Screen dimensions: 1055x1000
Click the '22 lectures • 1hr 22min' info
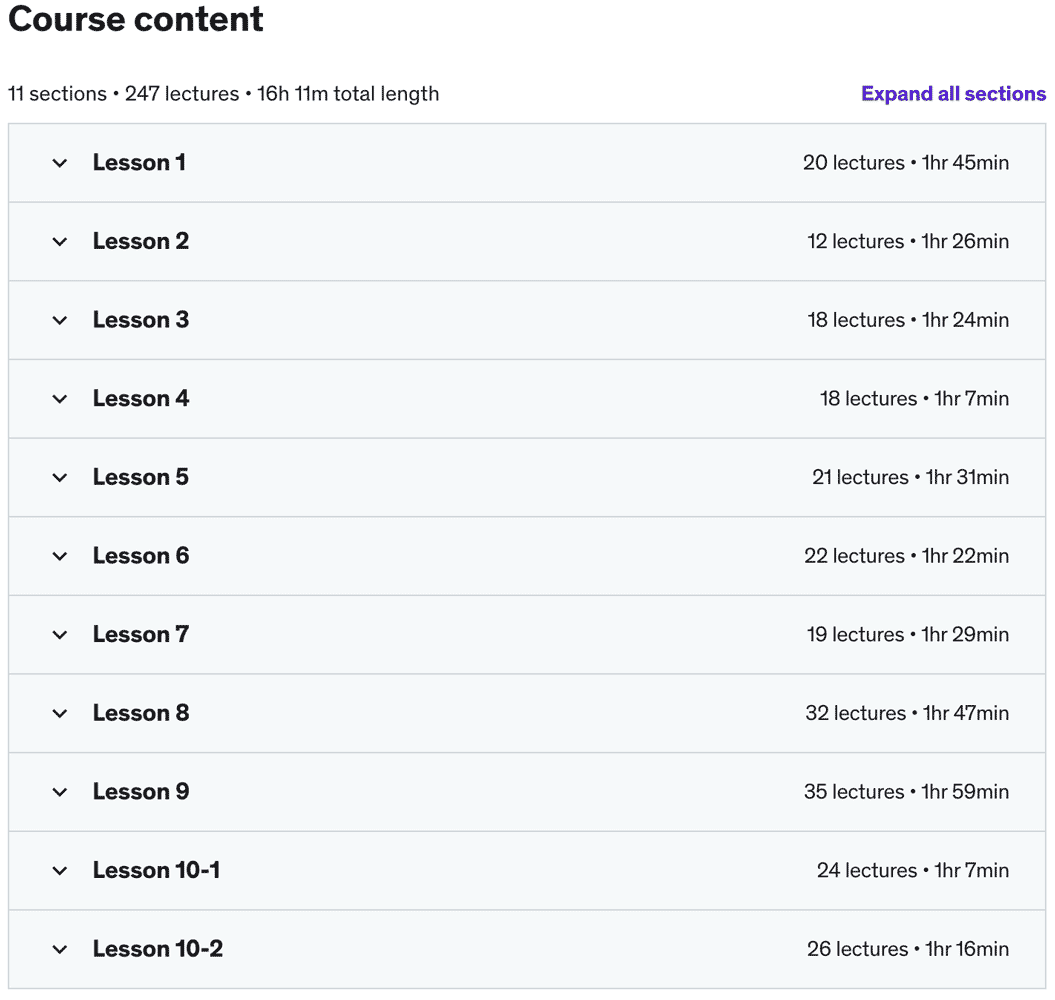[x=906, y=556]
